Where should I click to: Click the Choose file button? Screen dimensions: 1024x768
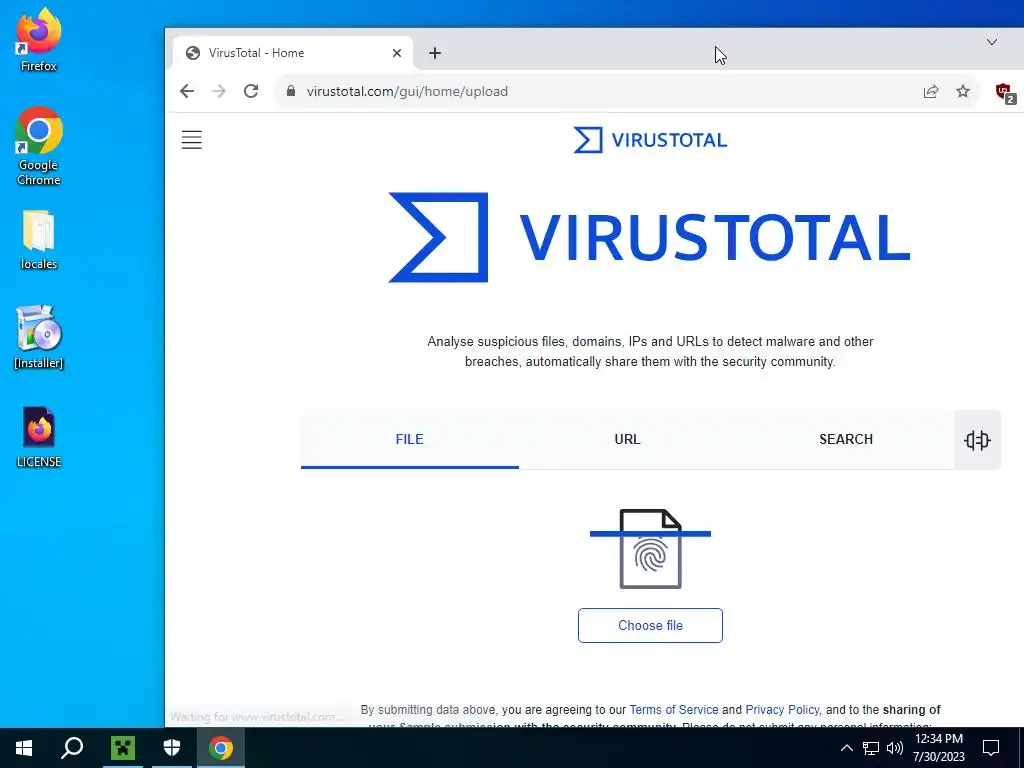pyautogui.click(x=650, y=626)
